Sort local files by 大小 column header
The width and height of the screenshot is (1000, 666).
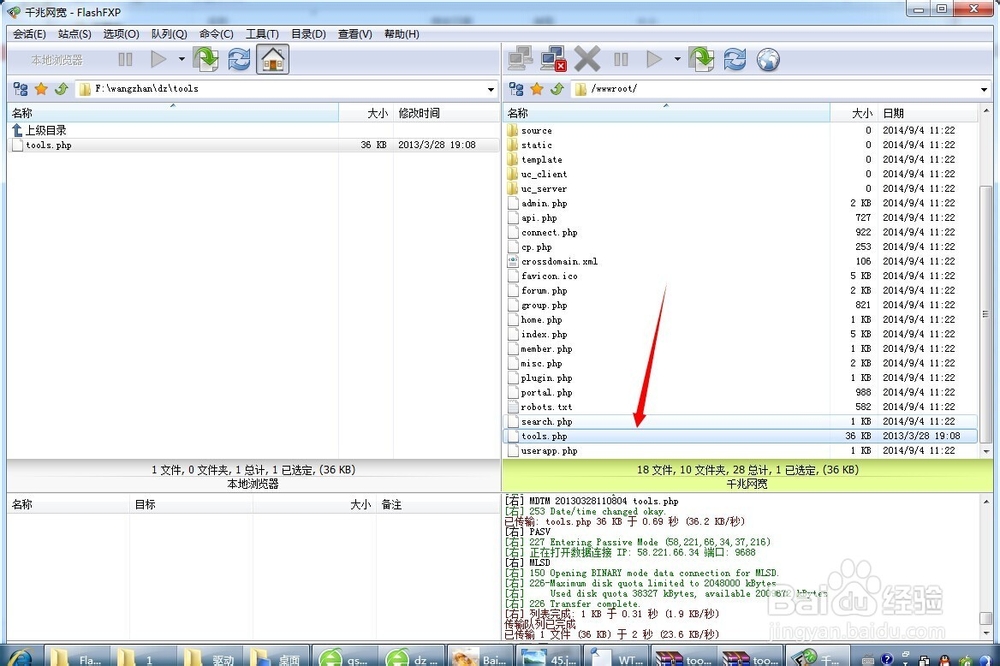pyautogui.click(x=366, y=113)
